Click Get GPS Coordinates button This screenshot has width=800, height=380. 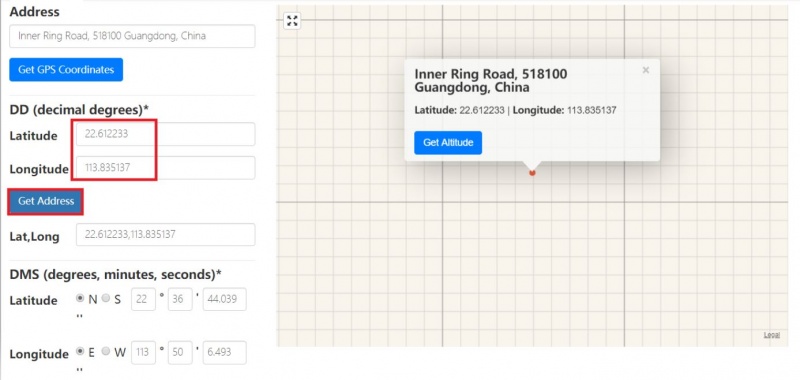pyautogui.click(x=66, y=69)
